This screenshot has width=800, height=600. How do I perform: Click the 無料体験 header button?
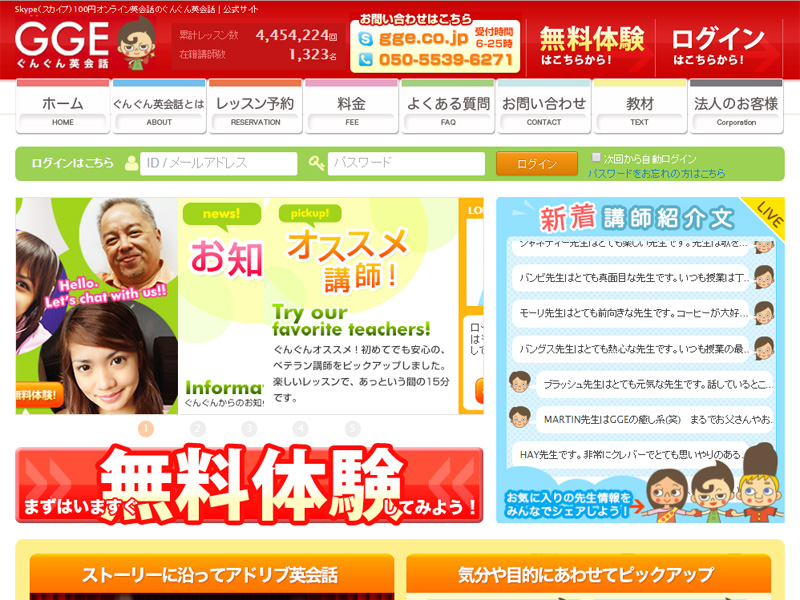coord(592,46)
